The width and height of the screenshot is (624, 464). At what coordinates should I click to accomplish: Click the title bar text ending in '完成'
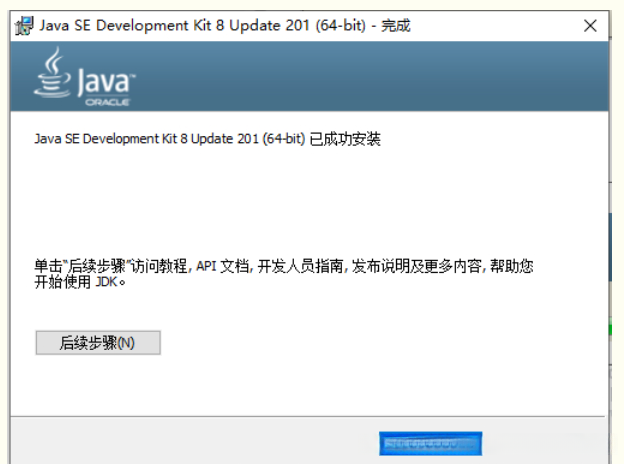point(225,26)
